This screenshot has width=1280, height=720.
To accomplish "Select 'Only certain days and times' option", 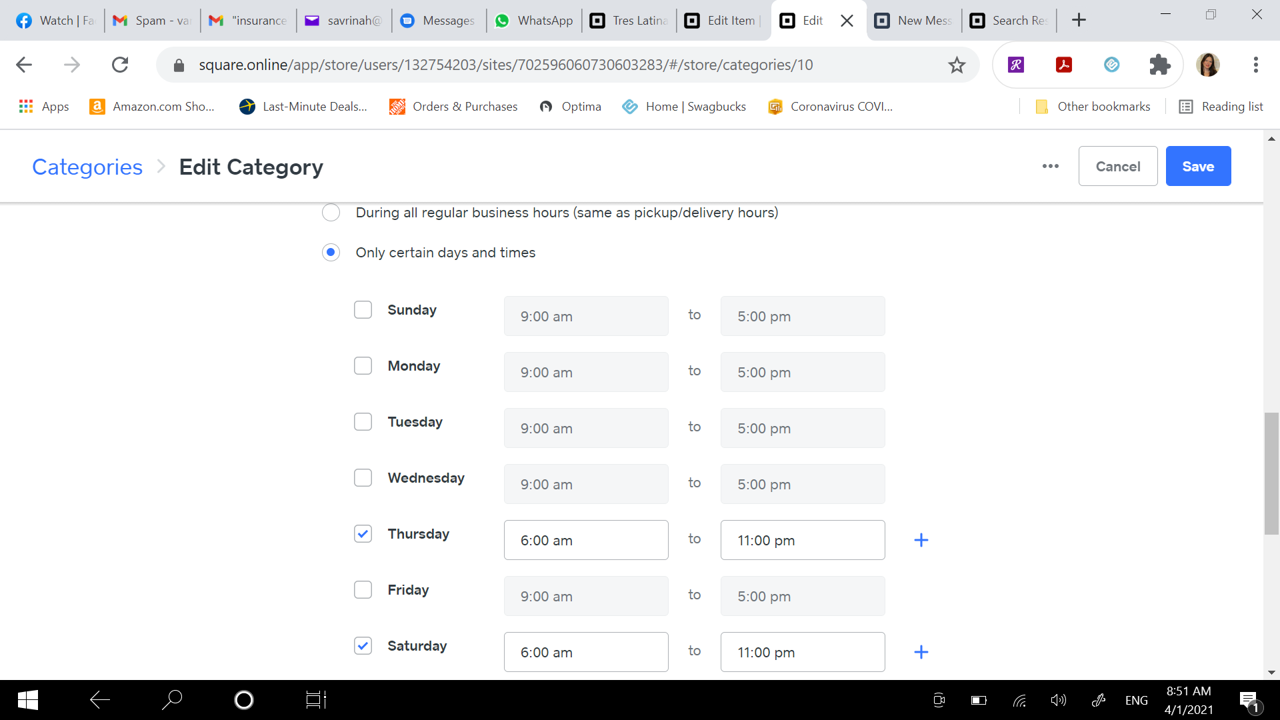I will 331,252.
